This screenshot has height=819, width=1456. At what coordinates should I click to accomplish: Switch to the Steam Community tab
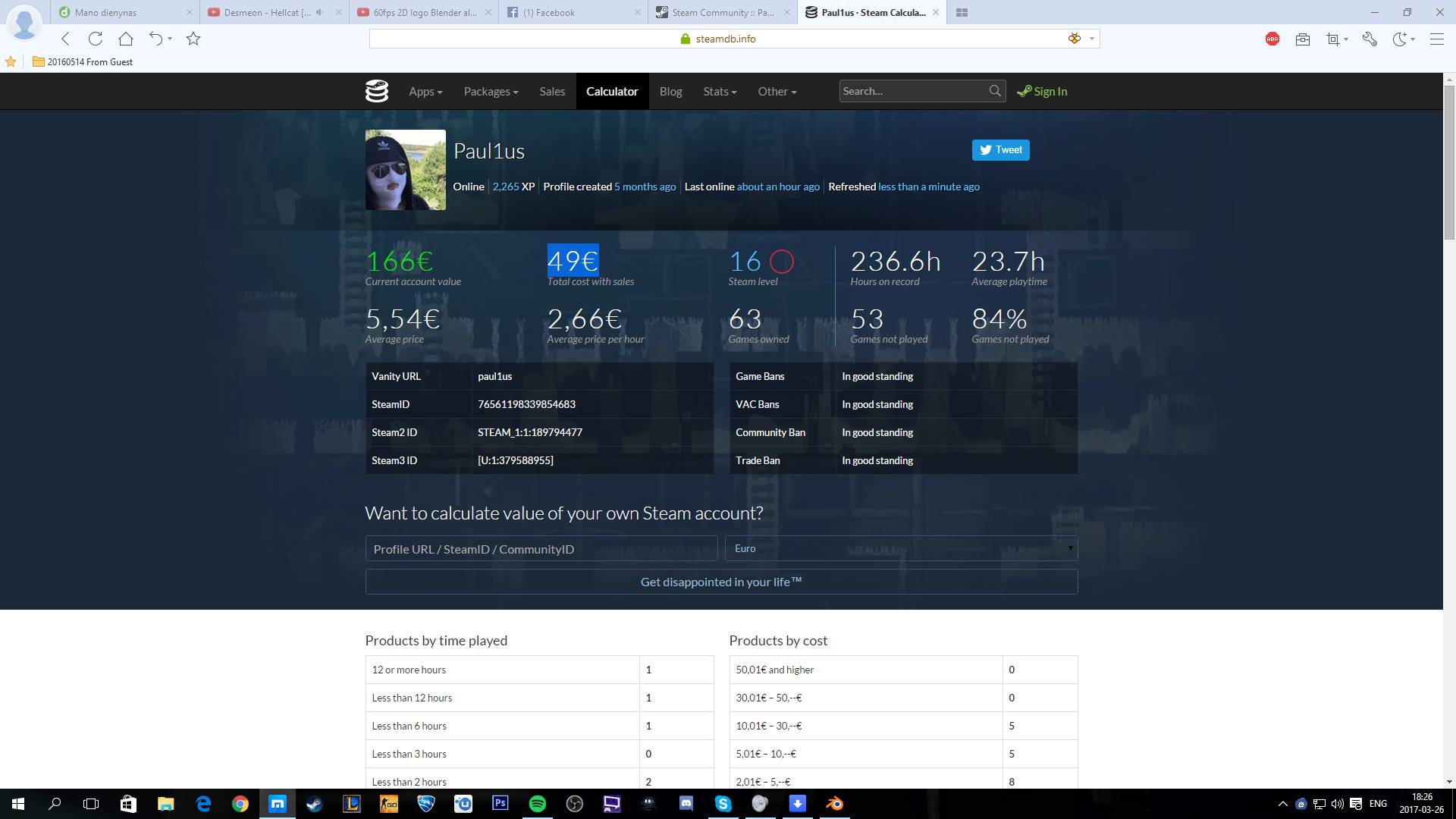[x=723, y=12]
